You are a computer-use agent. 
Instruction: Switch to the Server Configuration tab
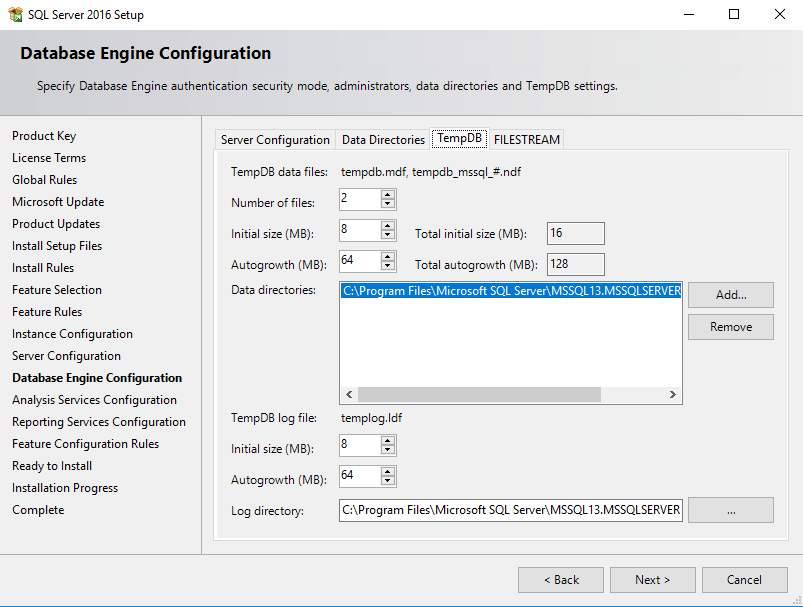point(275,139)
